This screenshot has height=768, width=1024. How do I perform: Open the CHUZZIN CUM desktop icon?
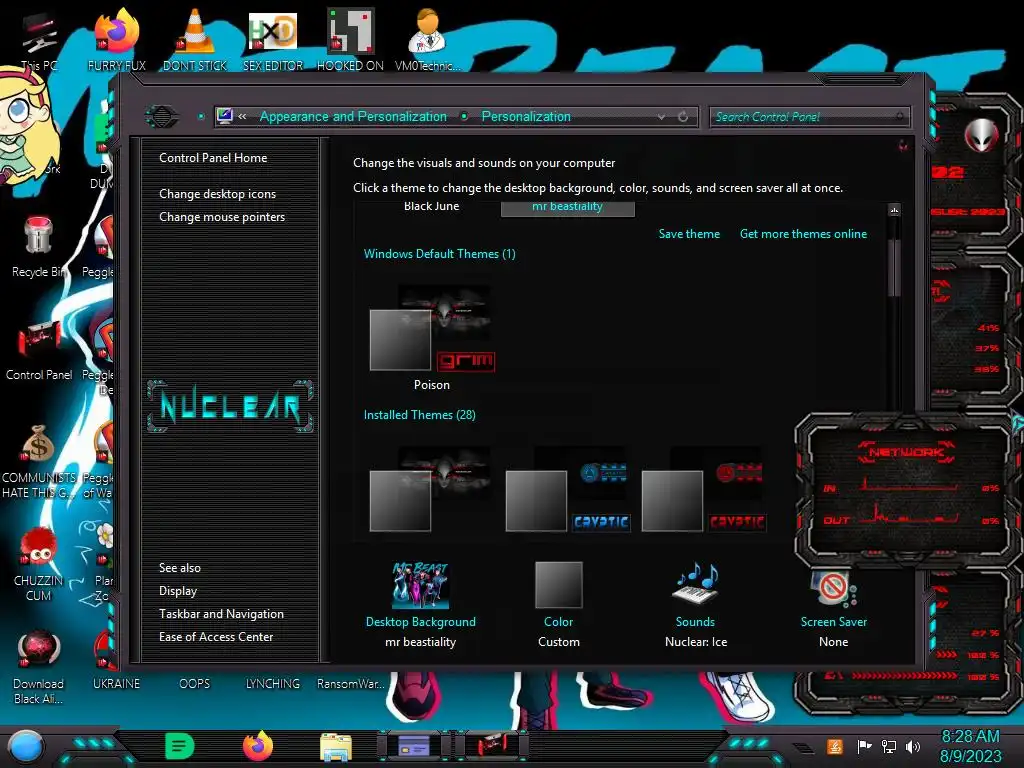(38, 564)
